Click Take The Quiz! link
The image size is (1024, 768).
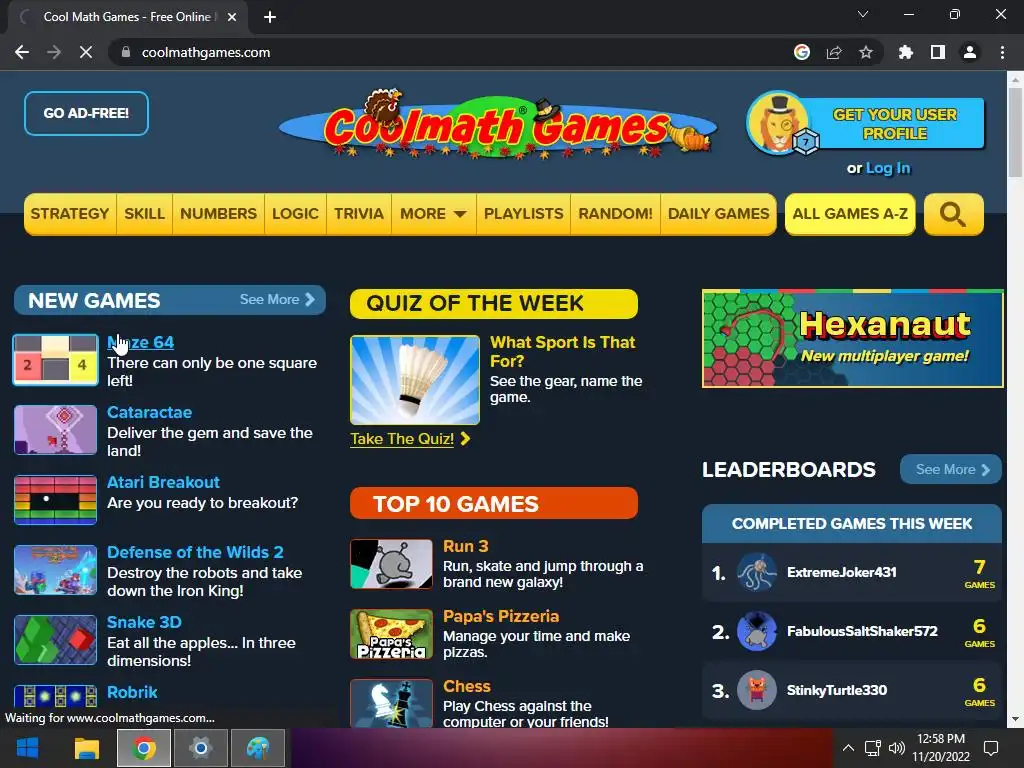410,439
